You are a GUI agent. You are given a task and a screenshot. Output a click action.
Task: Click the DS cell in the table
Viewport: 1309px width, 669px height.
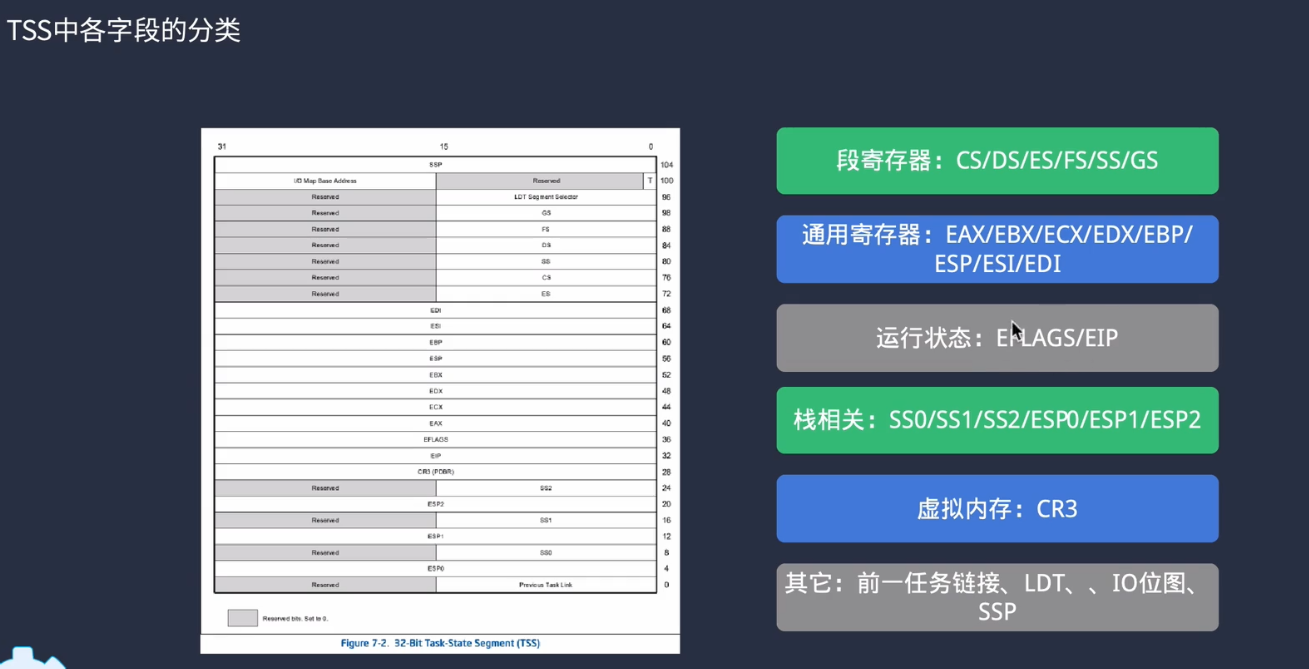pos(546,245)
